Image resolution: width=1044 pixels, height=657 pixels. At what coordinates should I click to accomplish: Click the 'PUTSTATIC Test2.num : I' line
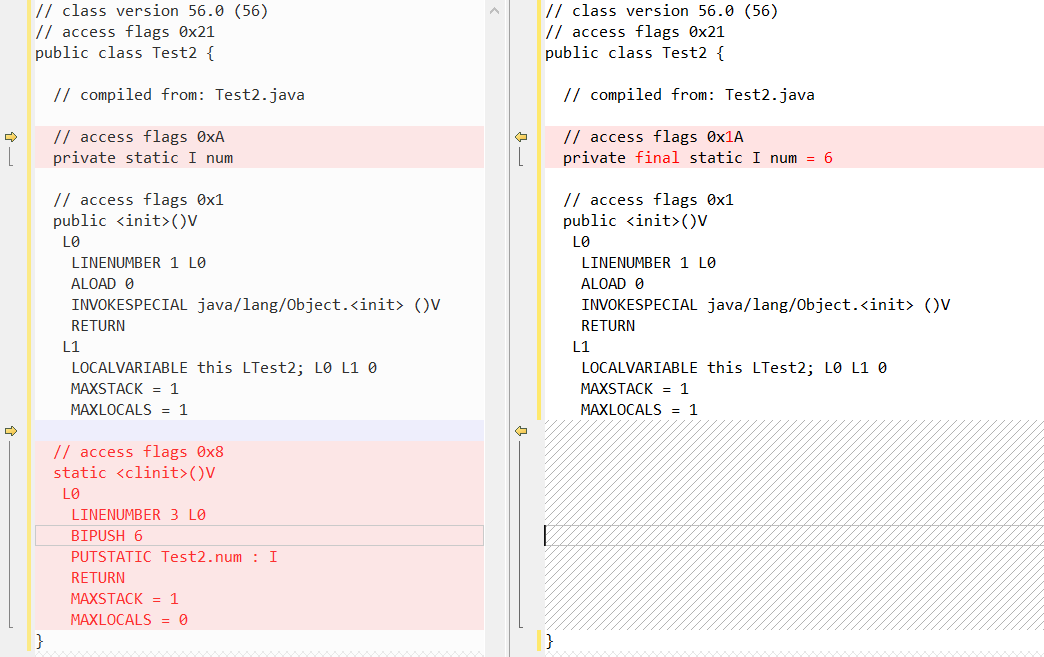[174, 556]
